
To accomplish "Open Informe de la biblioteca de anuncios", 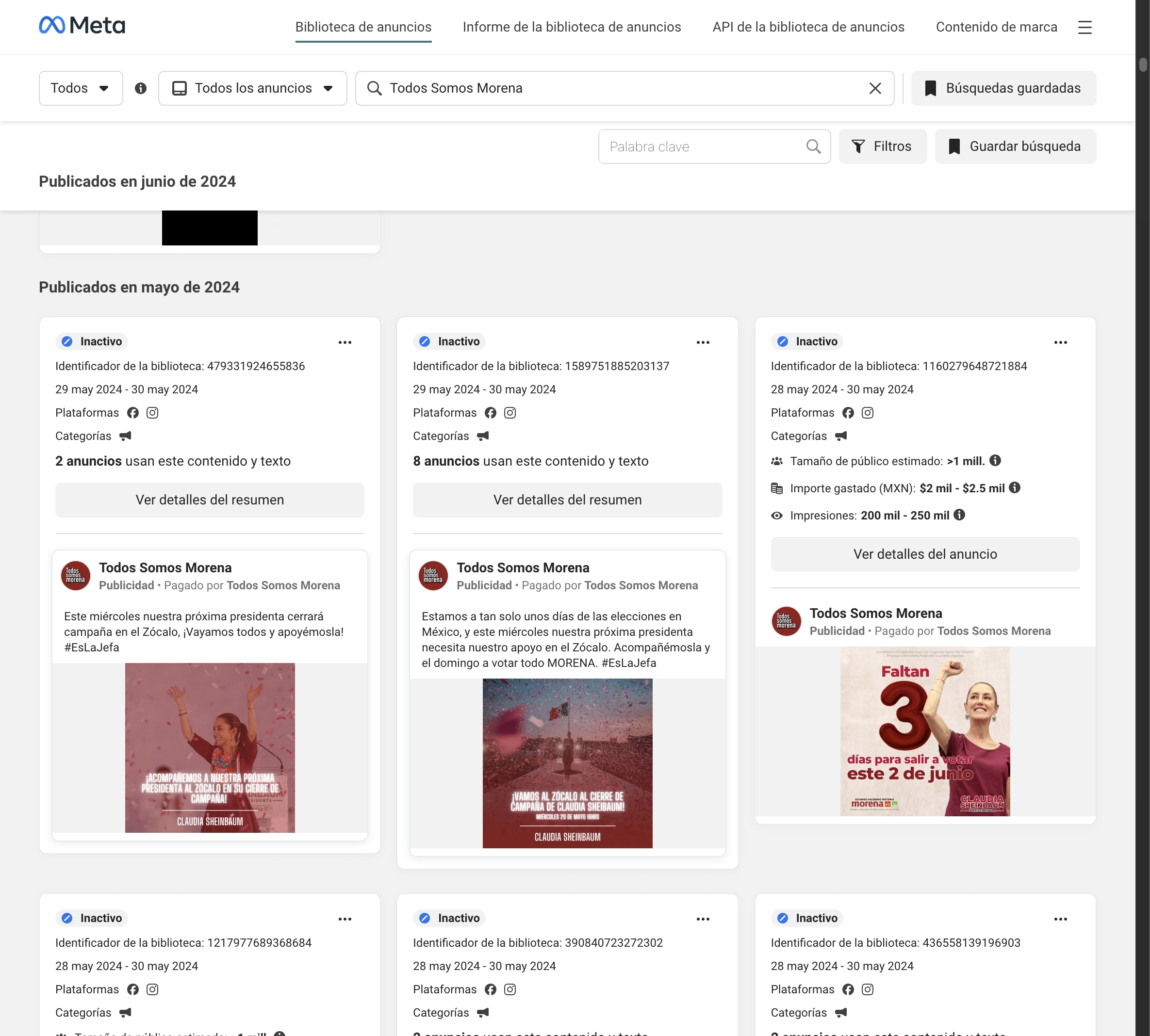I will pyautogui.click(x=572, y=27).
